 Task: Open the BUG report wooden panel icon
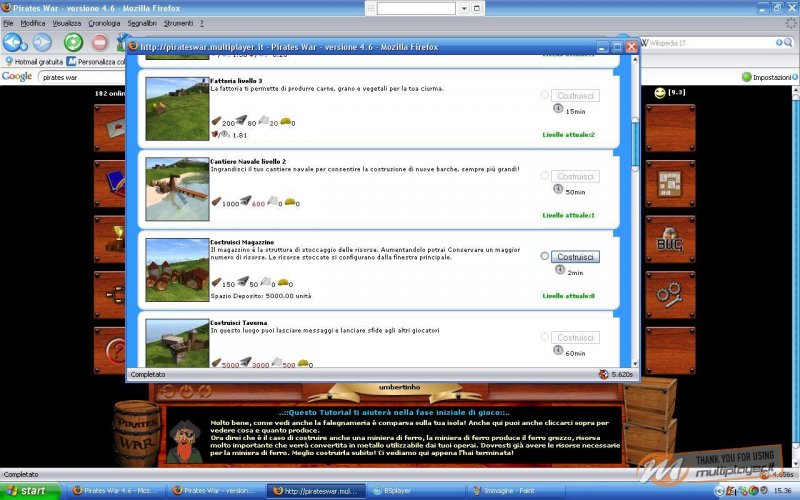click(x=670, y=239)
